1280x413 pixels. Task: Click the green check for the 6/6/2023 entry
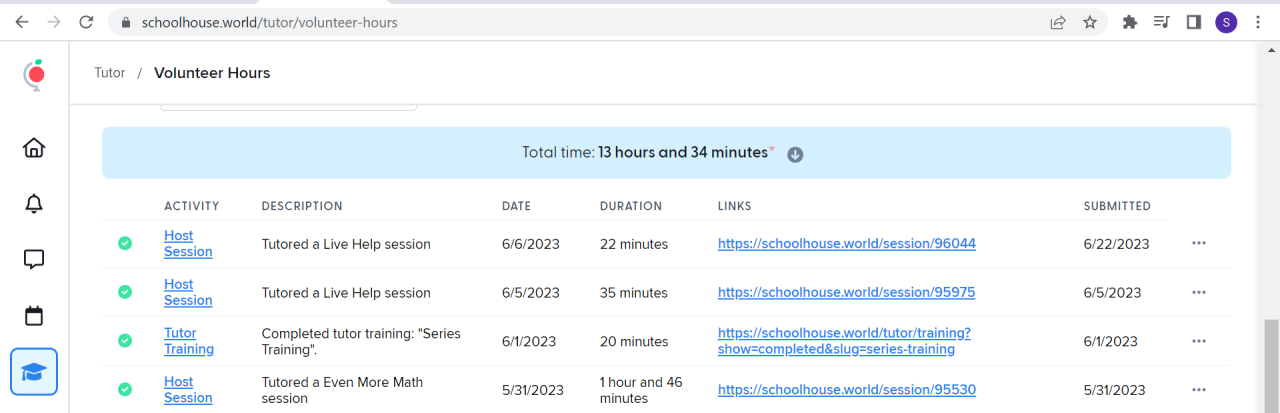tap(125, 243)
